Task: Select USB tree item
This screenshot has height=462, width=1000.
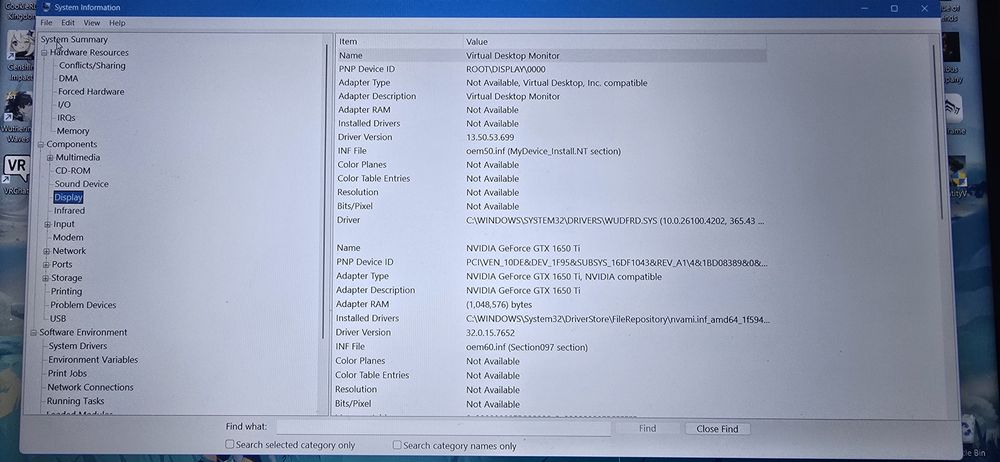Action: click(58, 318)
